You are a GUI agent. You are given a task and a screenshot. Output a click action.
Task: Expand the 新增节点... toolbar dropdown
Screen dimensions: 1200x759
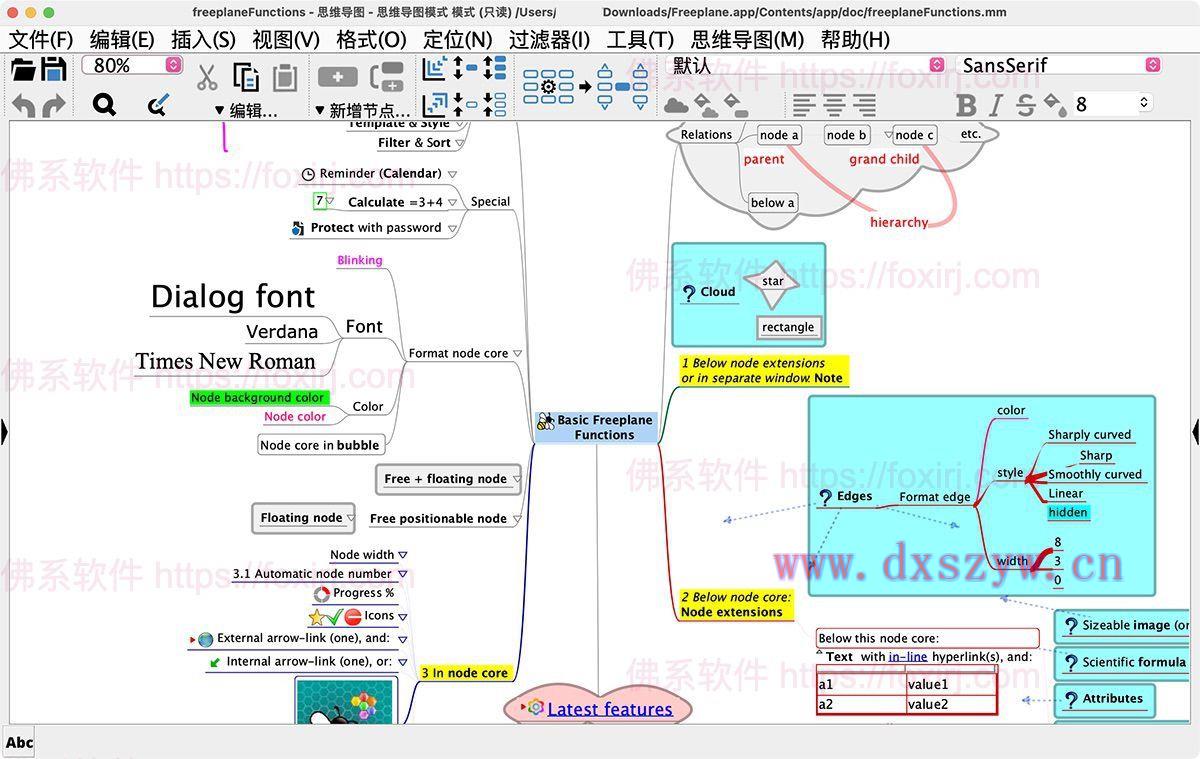[x=362, y=110]
